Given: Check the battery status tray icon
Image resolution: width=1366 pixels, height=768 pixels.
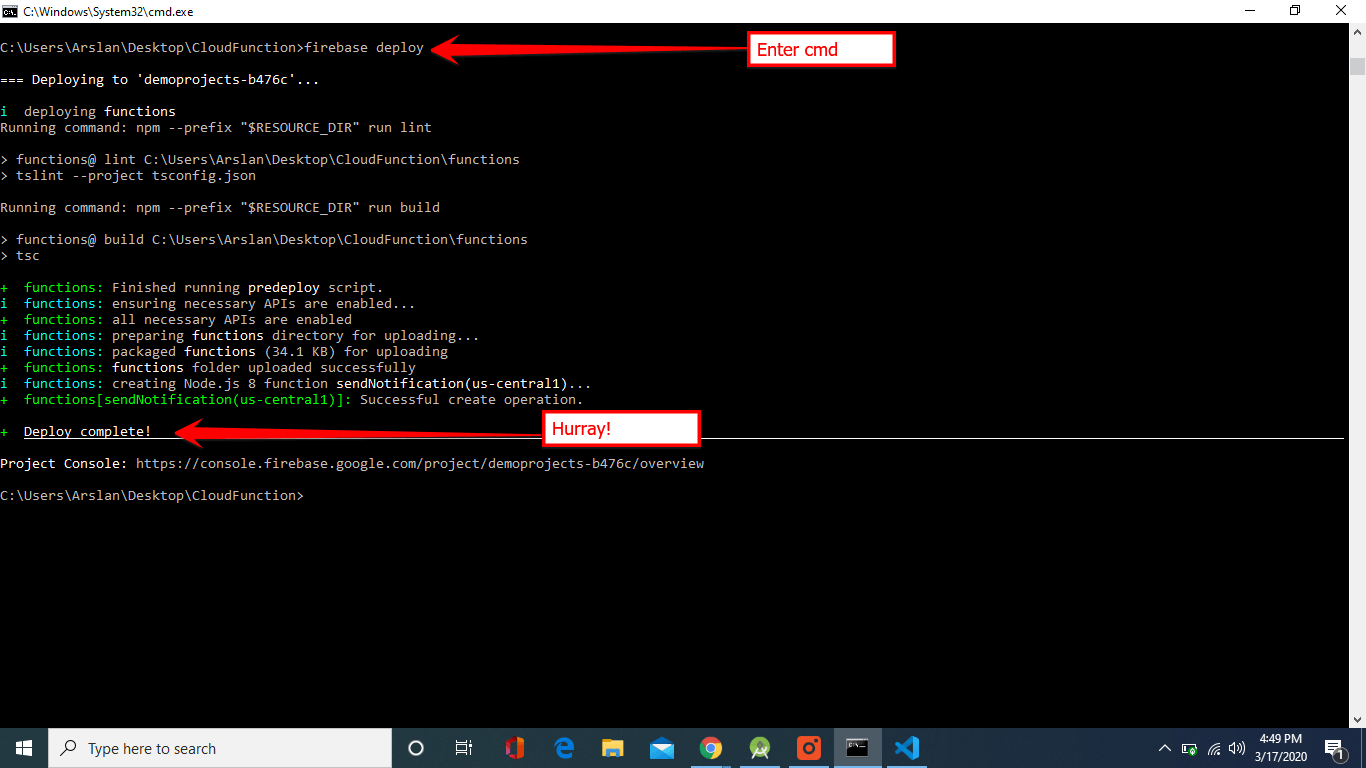Looking at the screenshot, I should [x=1190, y=748].
